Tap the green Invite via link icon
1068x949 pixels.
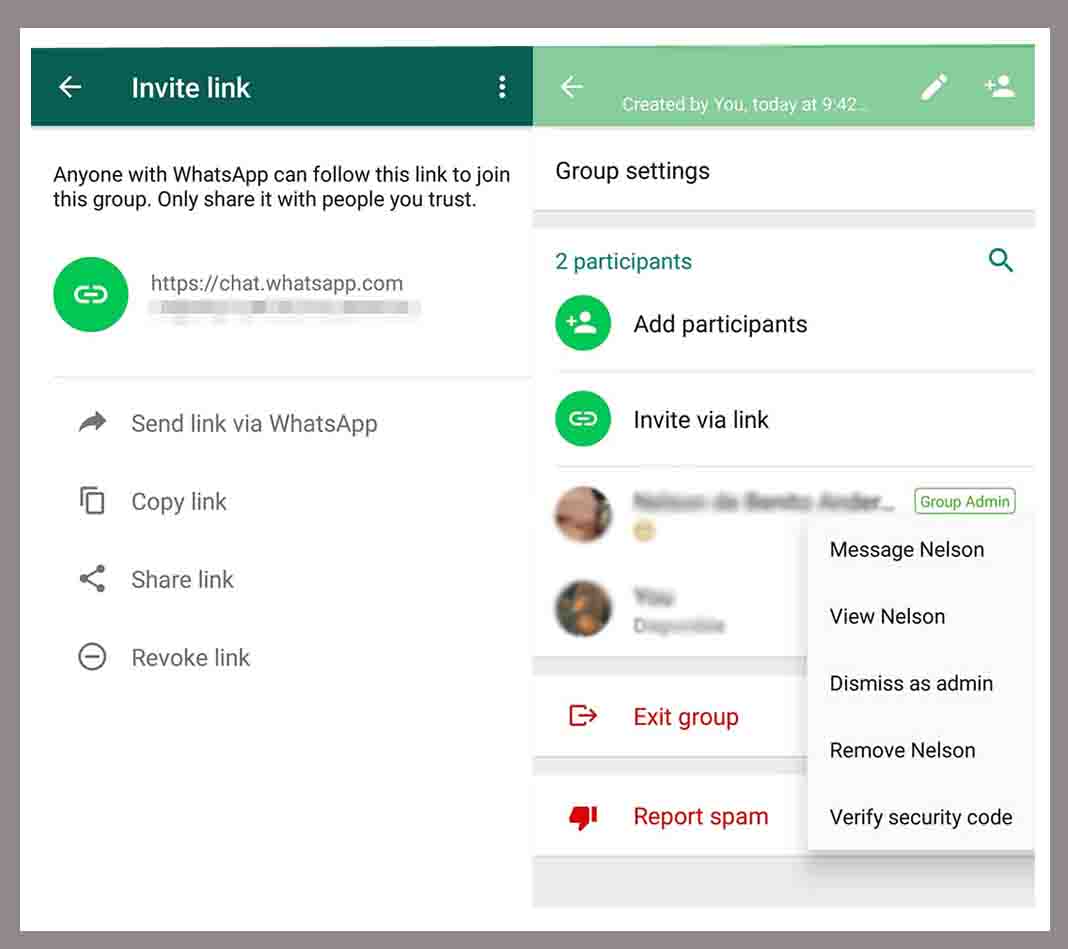point(583,418)
